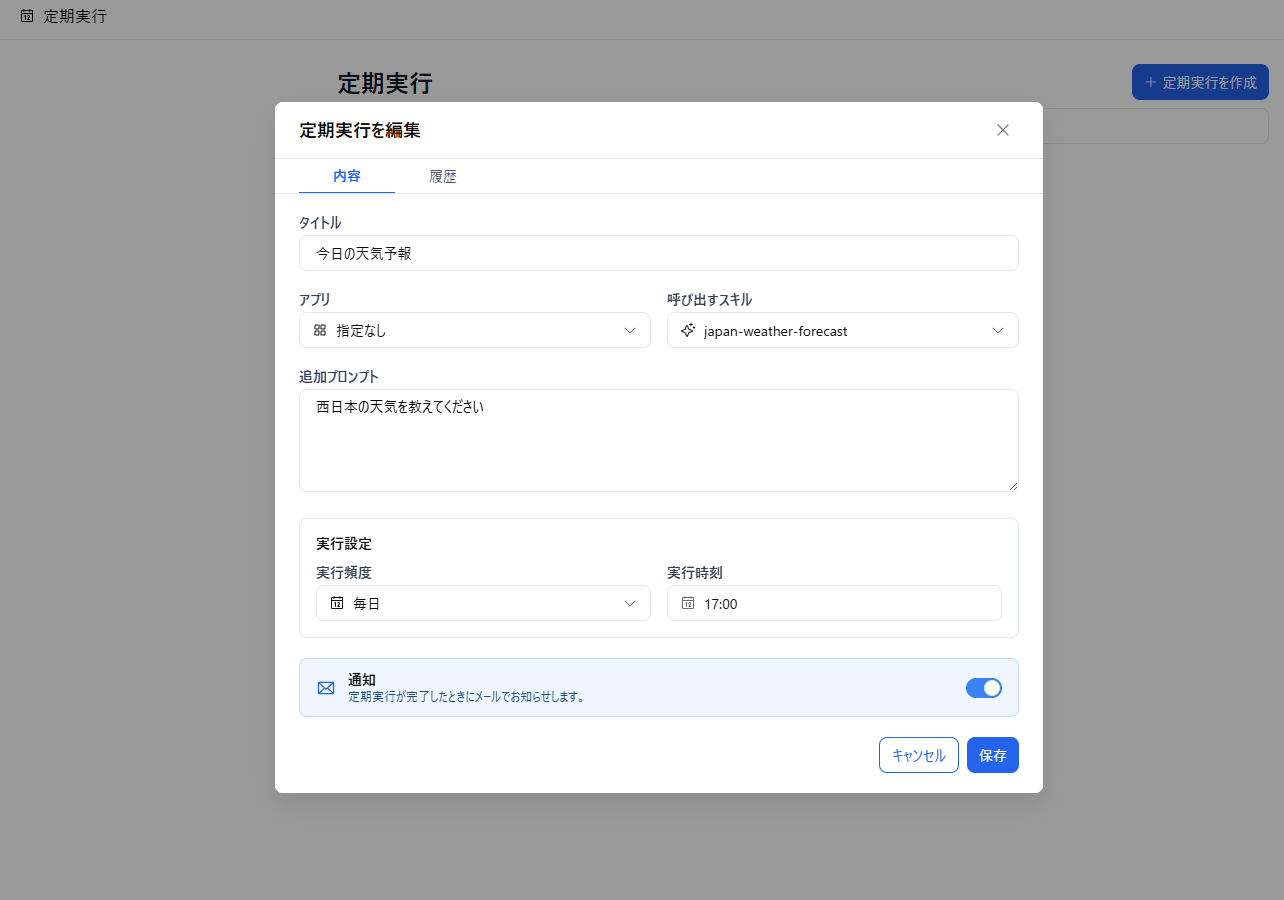Click the 実行頻度 field label
Viewport: 1284px width, 900px height.
tap(344, 573)
